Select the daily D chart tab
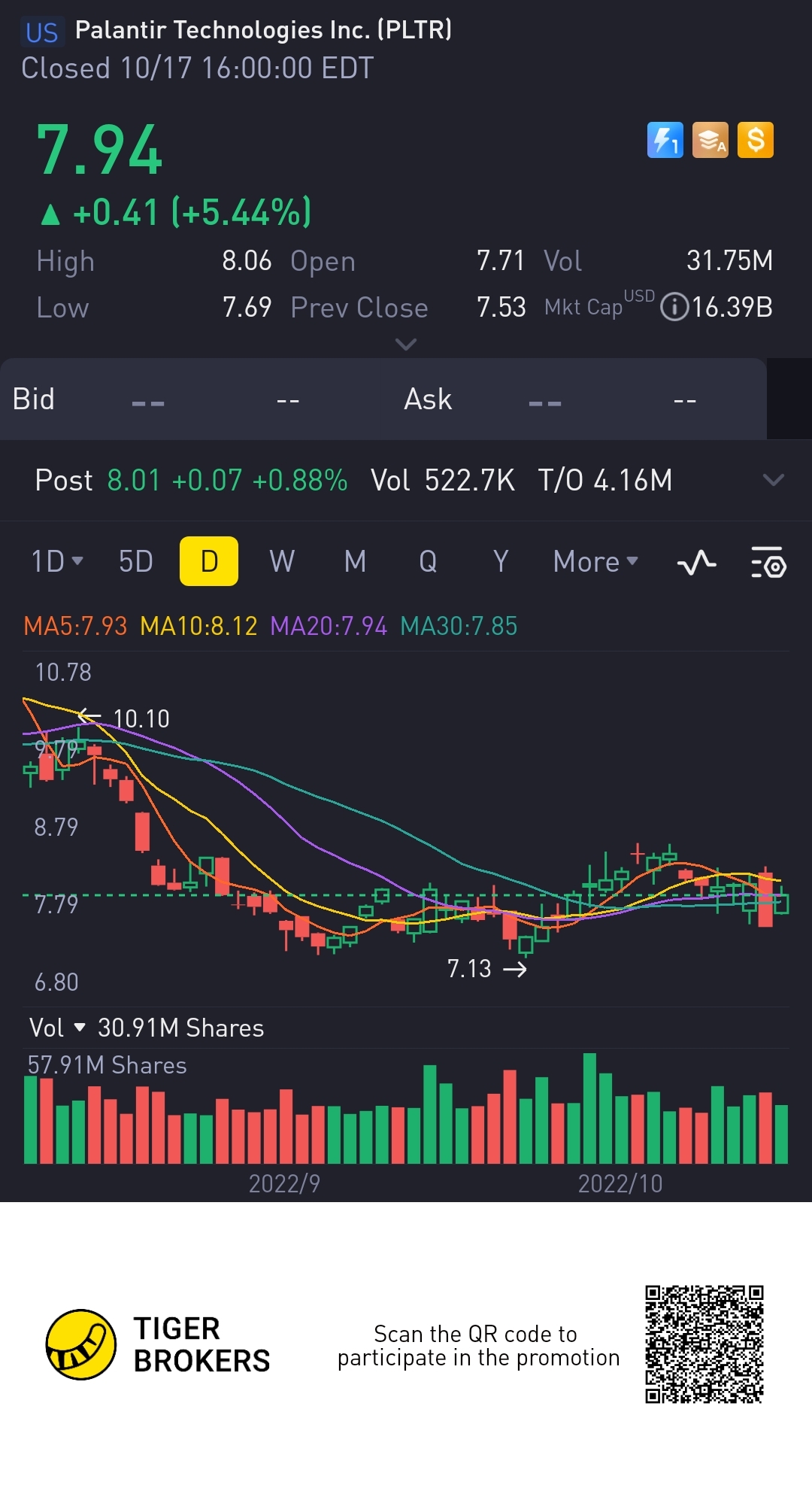Viewport: 812px width, 1488px height. [209, 561]
